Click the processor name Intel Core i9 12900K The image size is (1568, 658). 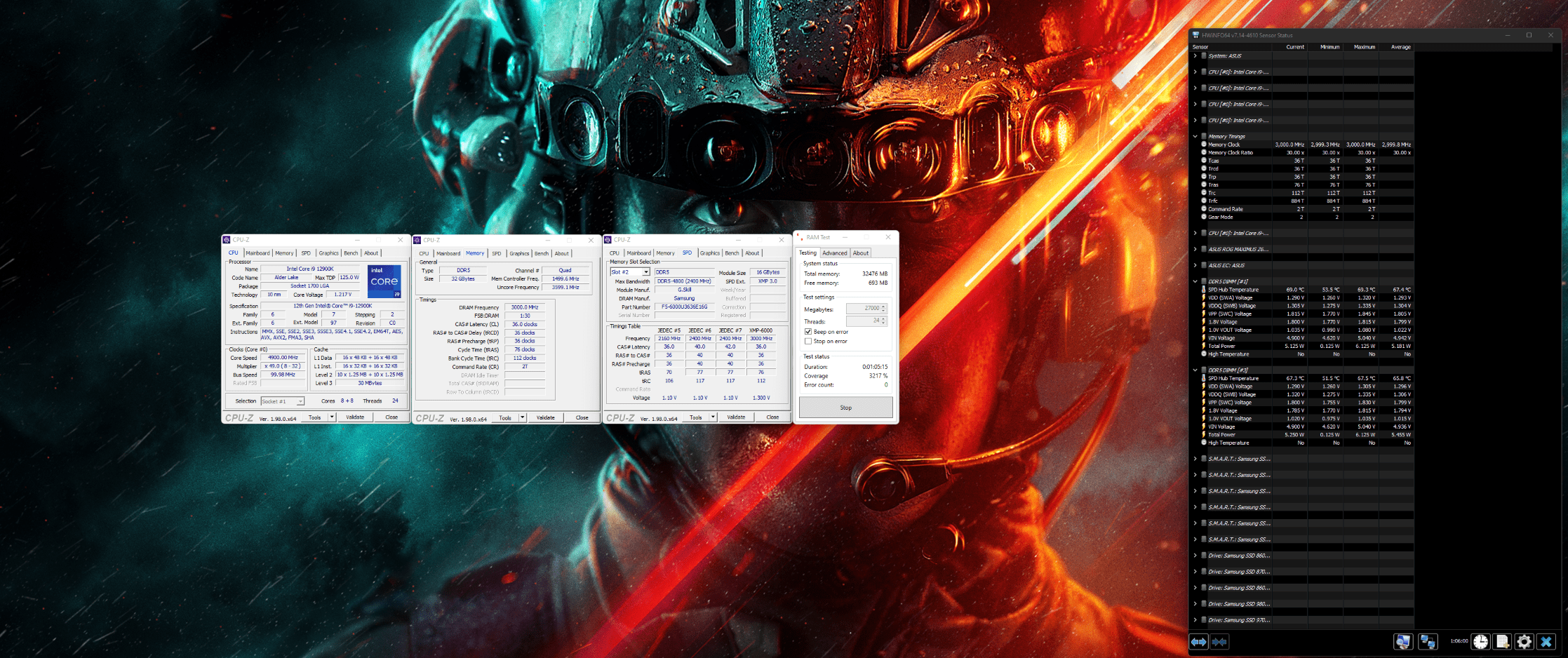[x=310, y=269]
